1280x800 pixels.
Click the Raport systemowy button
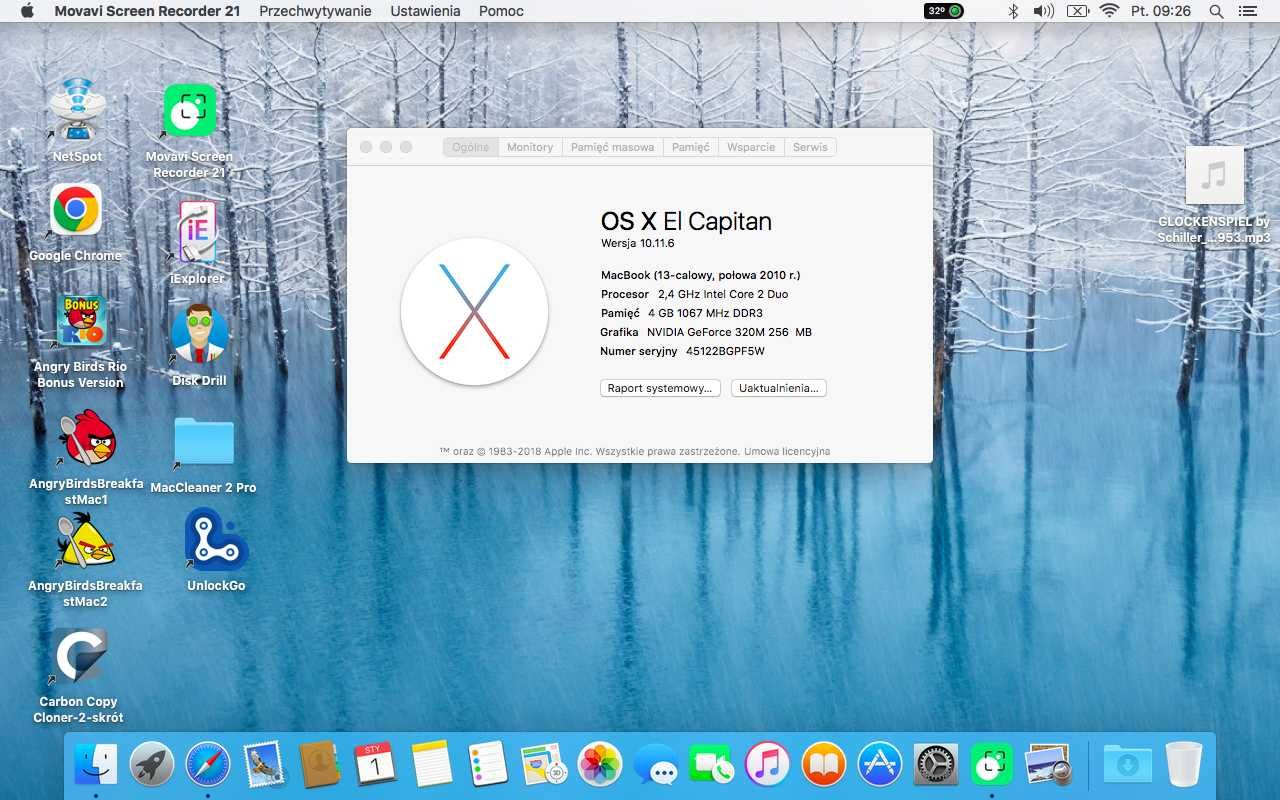[660, 388]
